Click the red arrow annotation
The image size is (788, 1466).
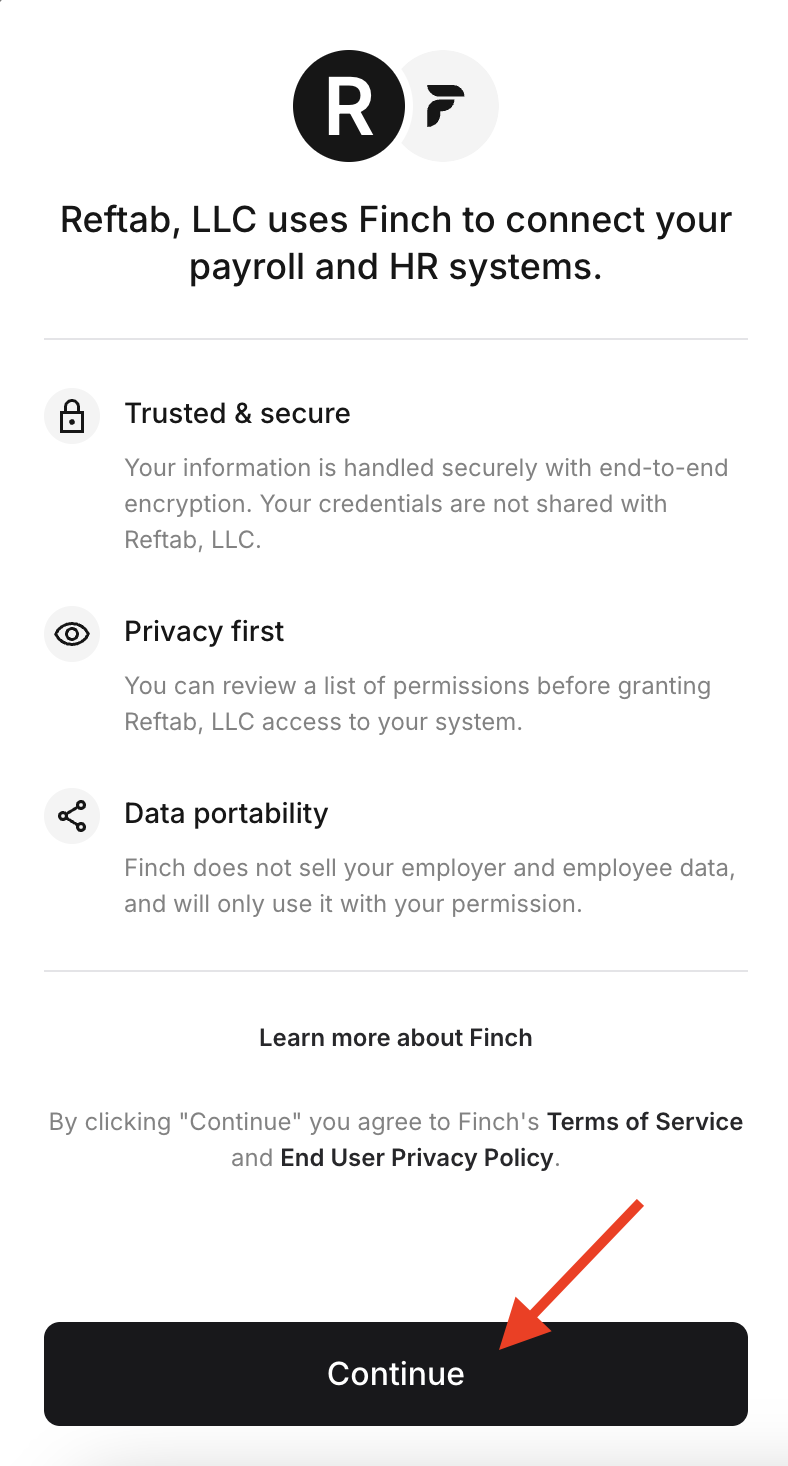568,1275
